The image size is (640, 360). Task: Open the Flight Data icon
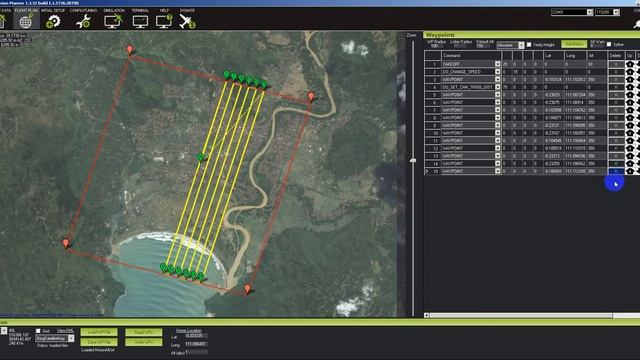[x=2, y=21]
